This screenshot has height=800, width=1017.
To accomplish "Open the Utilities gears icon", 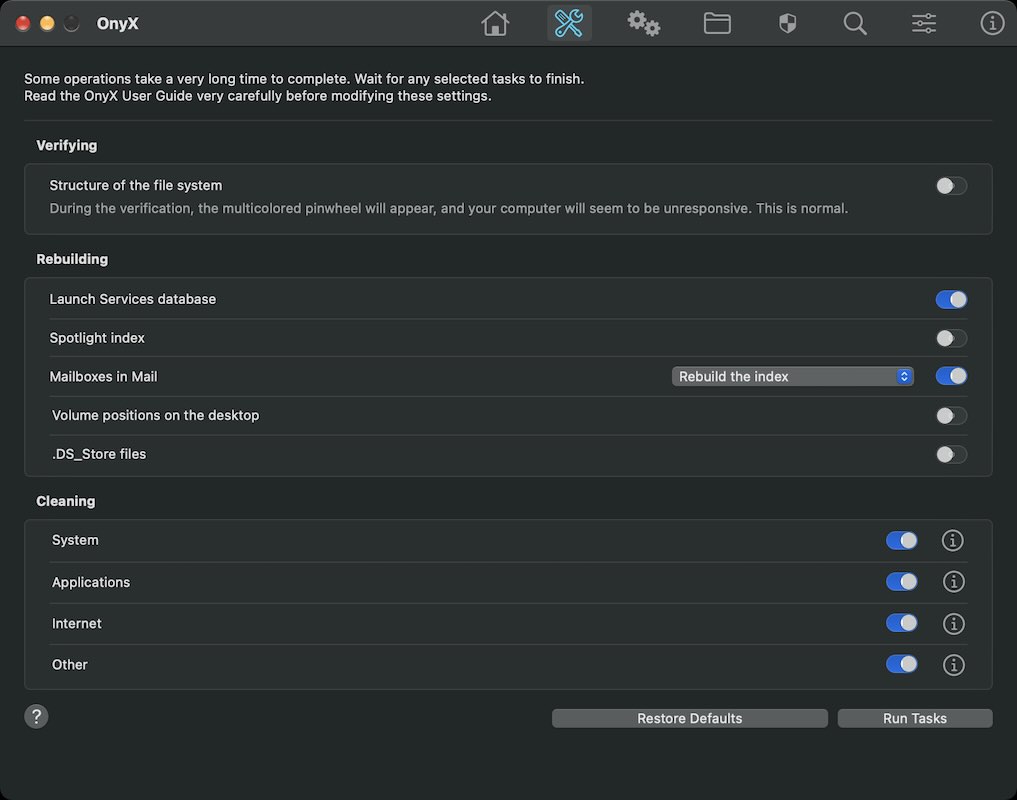I will click(x=643, y=23).
